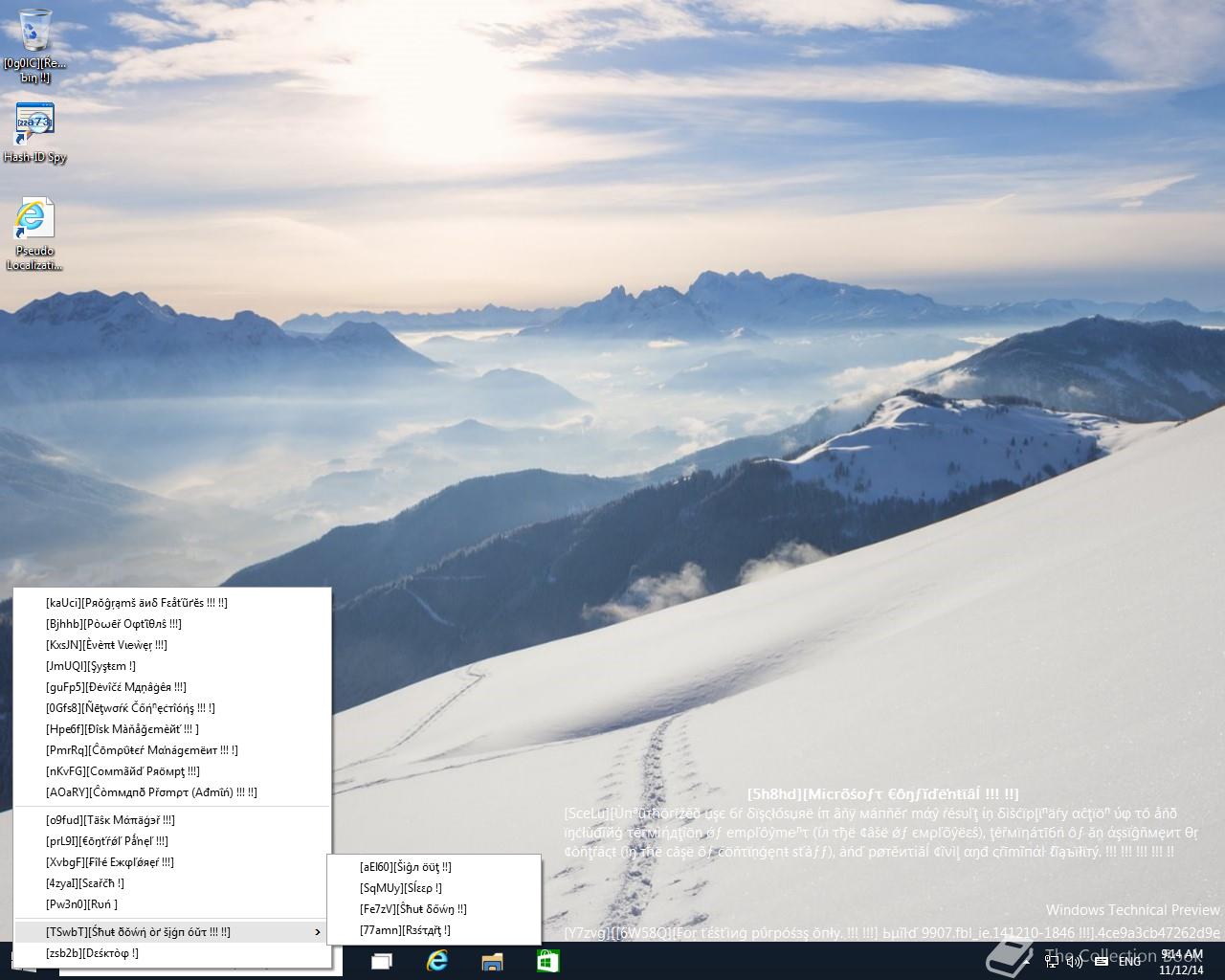Expand Shut down or sign out submenu arrow
Image resolution: width=1225 pixels, height=980 pixels.
point(318,932)
